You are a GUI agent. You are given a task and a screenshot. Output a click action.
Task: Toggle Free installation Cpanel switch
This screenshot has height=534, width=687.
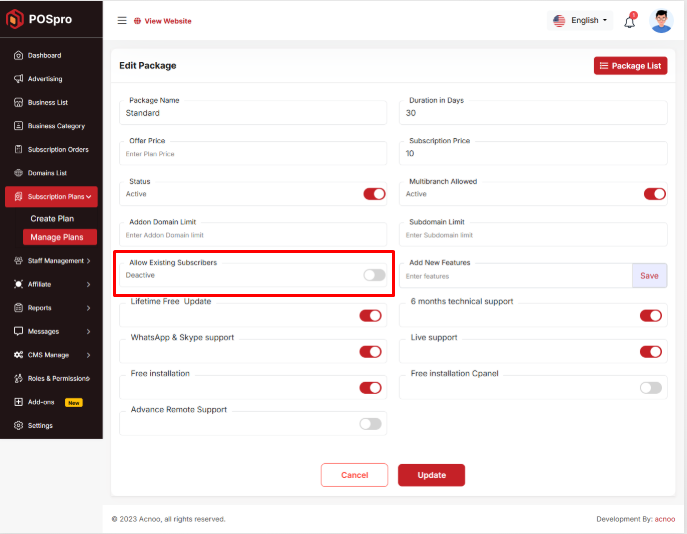(x=650, y=387)
